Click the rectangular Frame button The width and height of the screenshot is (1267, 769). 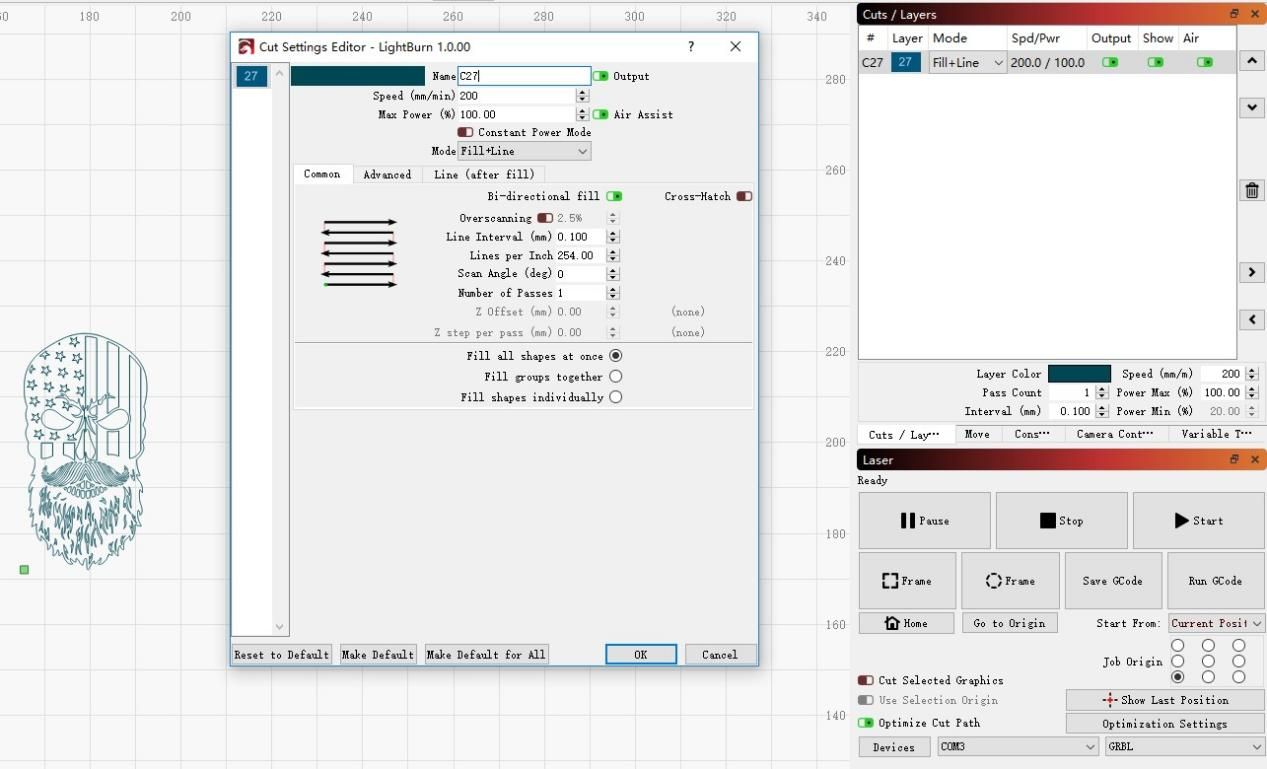click(906, 581)
